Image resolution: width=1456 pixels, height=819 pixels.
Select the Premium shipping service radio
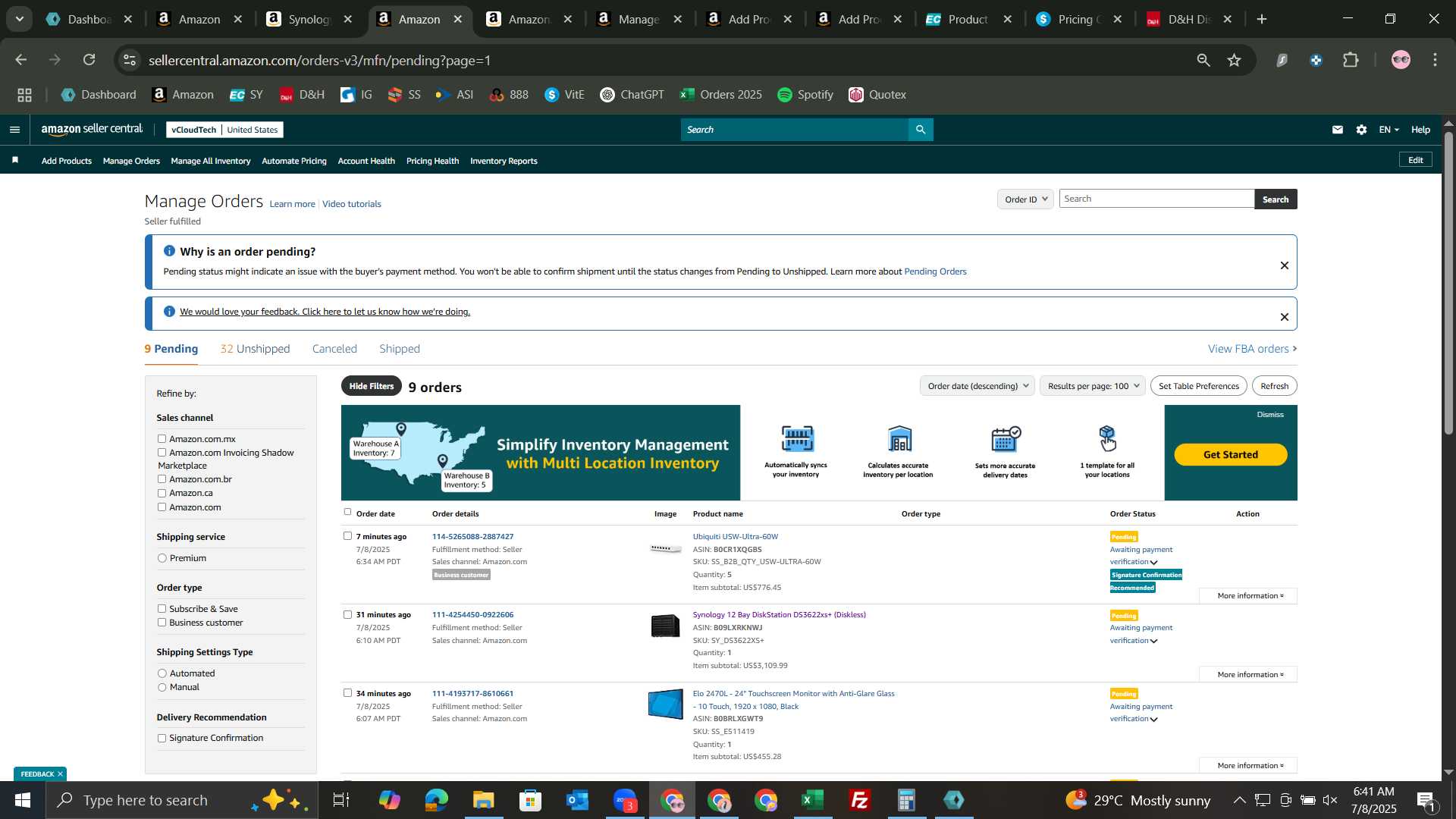tap(162, 558)
